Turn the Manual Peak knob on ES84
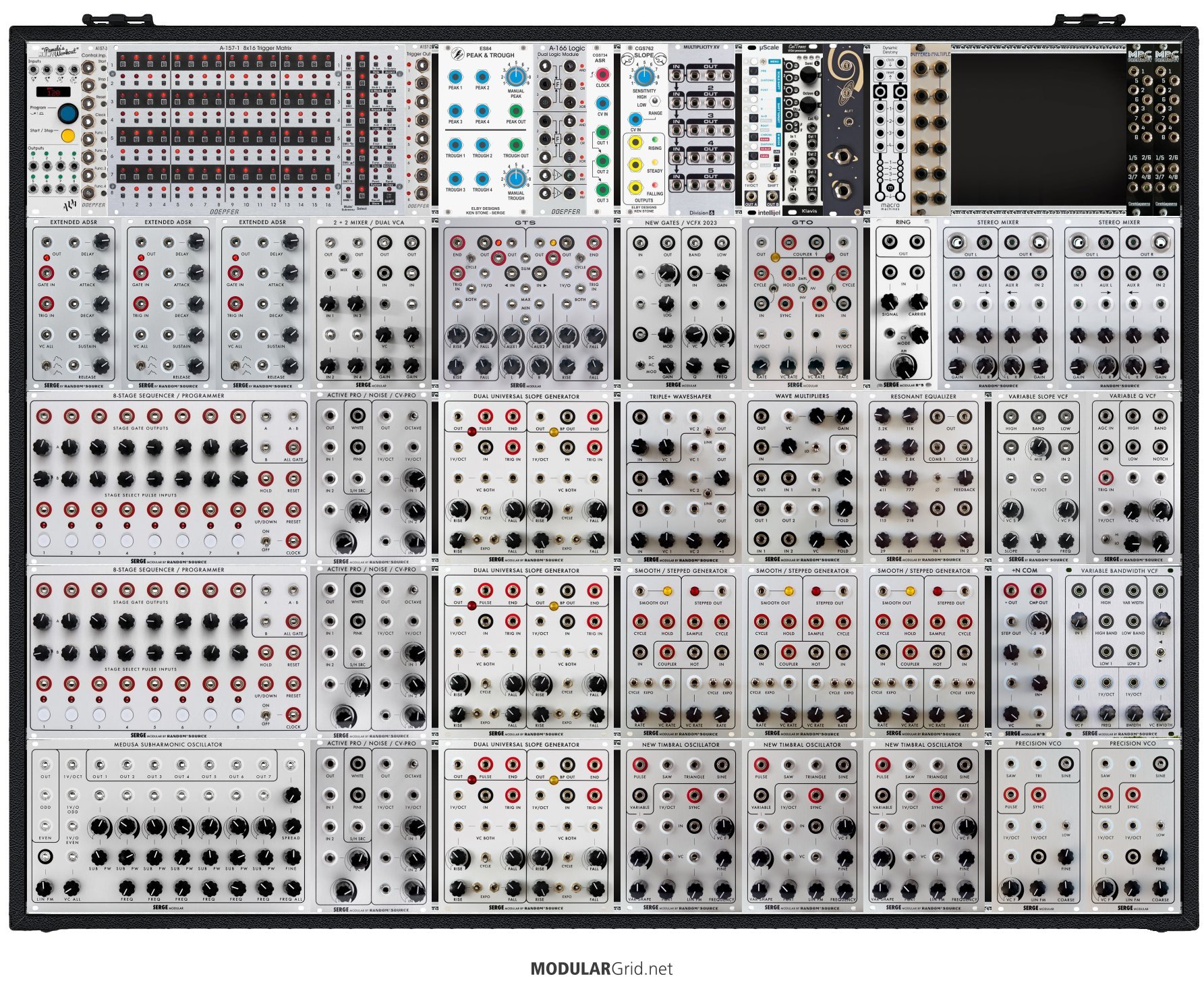This screenshot has height=983, width=1204. click(515, 76)
